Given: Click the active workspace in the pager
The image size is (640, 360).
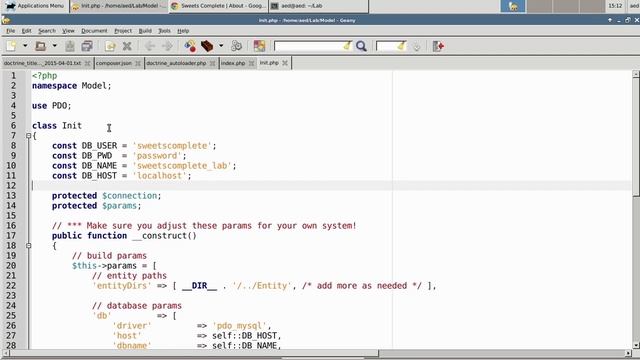Looking at the screenshot, I should coord(513,6).
